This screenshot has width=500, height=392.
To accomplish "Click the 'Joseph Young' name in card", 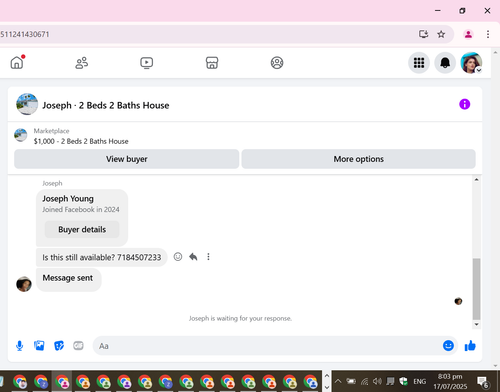I will (68, 199).
